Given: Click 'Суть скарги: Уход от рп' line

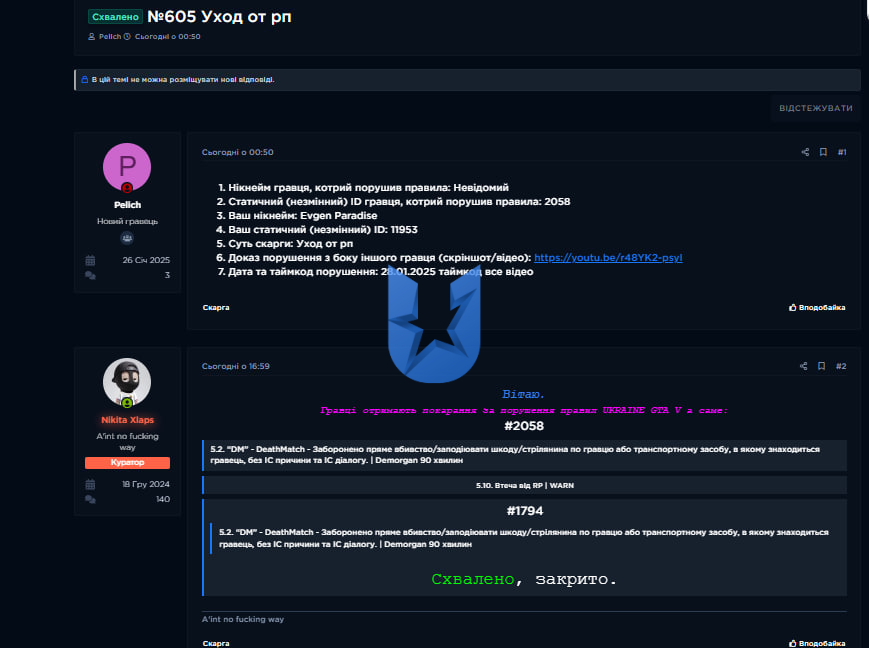Looking at the screenshot, I should click(x=290, y=243).
